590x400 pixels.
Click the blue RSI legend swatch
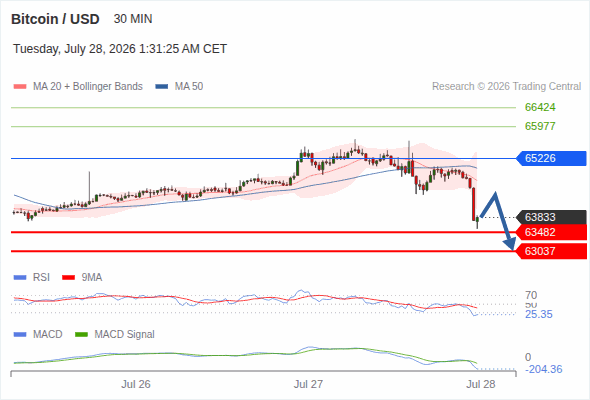(x=20, y=278)
